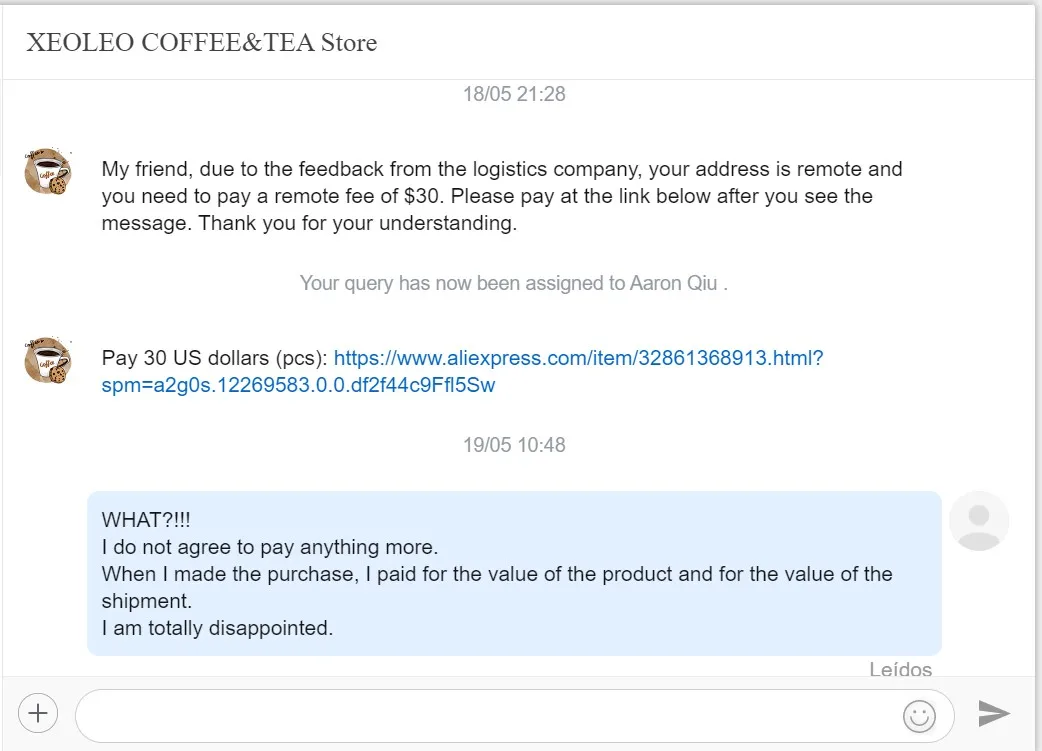Click the 19/05 10:48 timestamp
The height and width of the screenshot is (751, 1042).
(514, 444)
